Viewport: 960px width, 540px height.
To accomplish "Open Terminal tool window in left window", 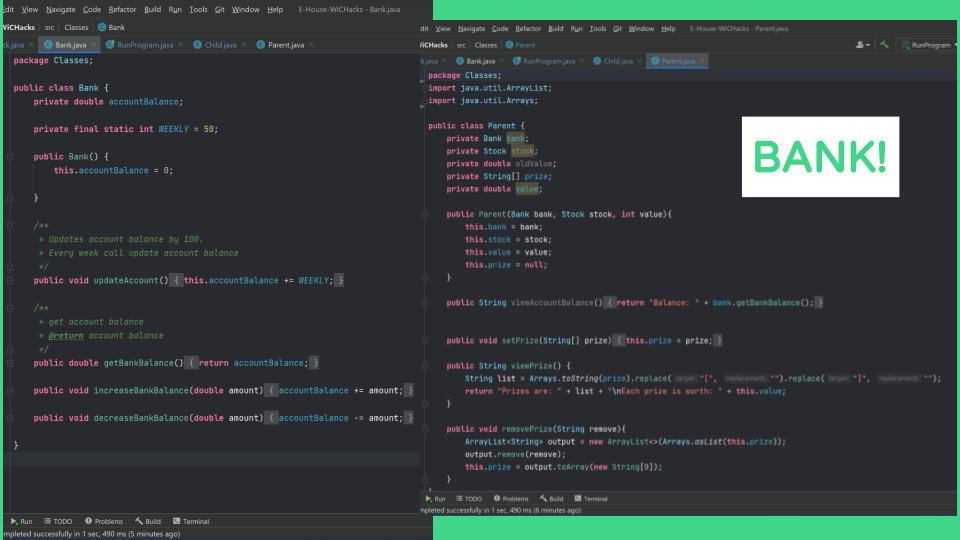I will [x=191, y=521].
